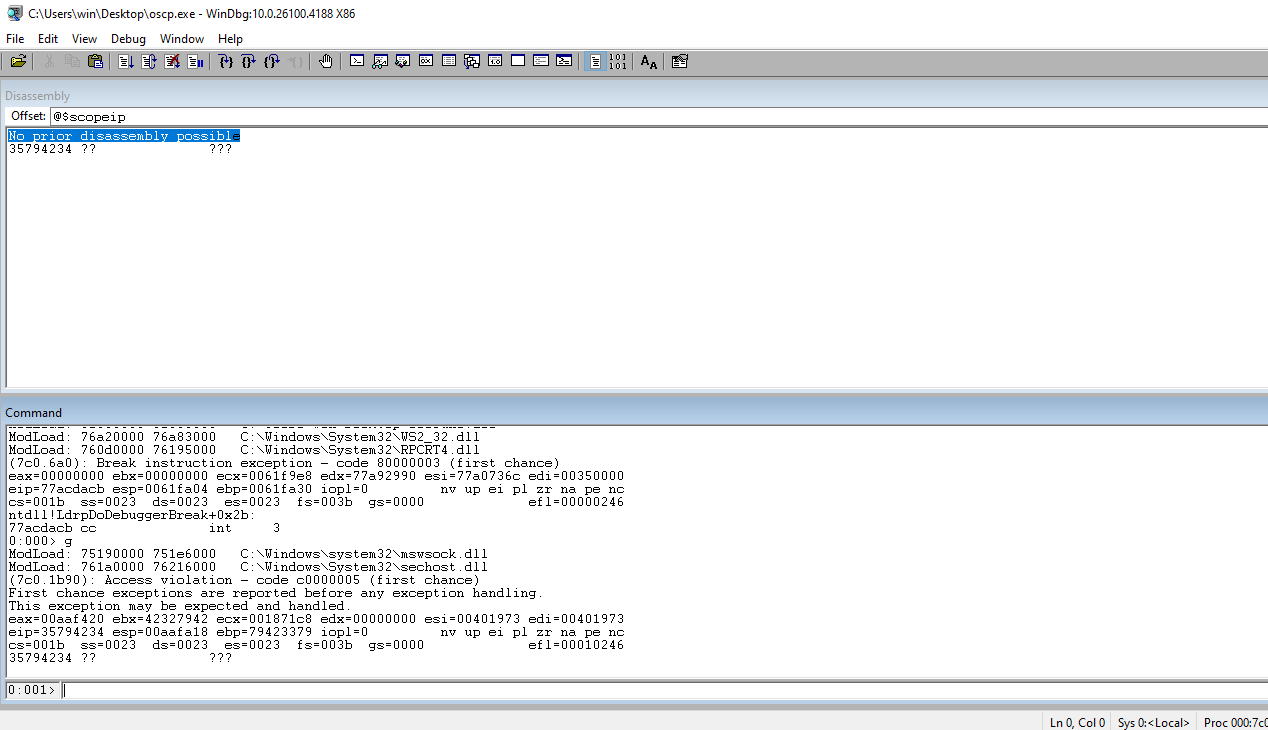Click the Step Into toolbar icon
1268x730 pixels.
coord(225,62)
